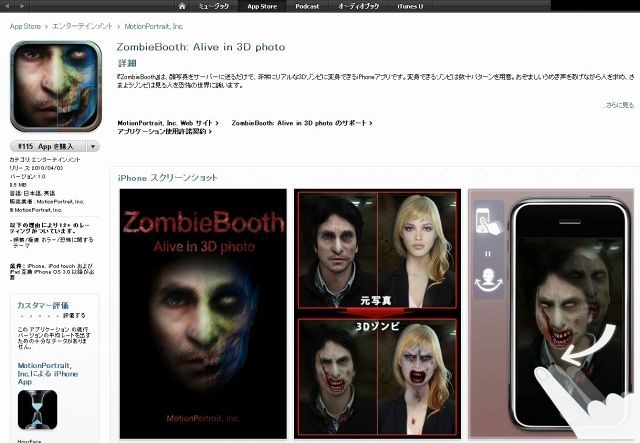This screenshot has width=640, height=443.
Task: Open the 元写真 / 3Dゾンビ comparison screenshot
Action: click(378, 314)
